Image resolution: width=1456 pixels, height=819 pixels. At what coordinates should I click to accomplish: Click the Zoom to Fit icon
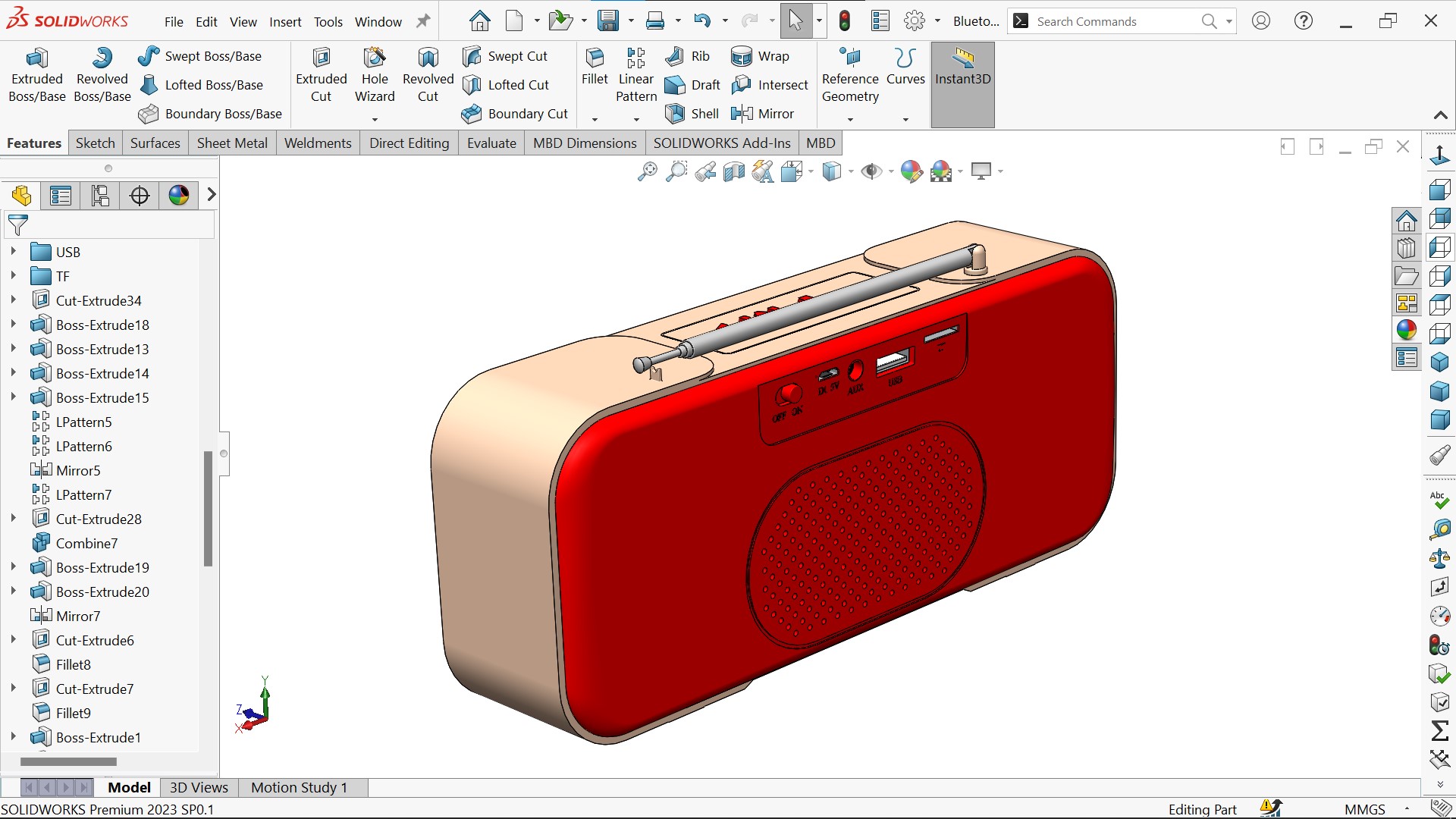coord(647,172)
